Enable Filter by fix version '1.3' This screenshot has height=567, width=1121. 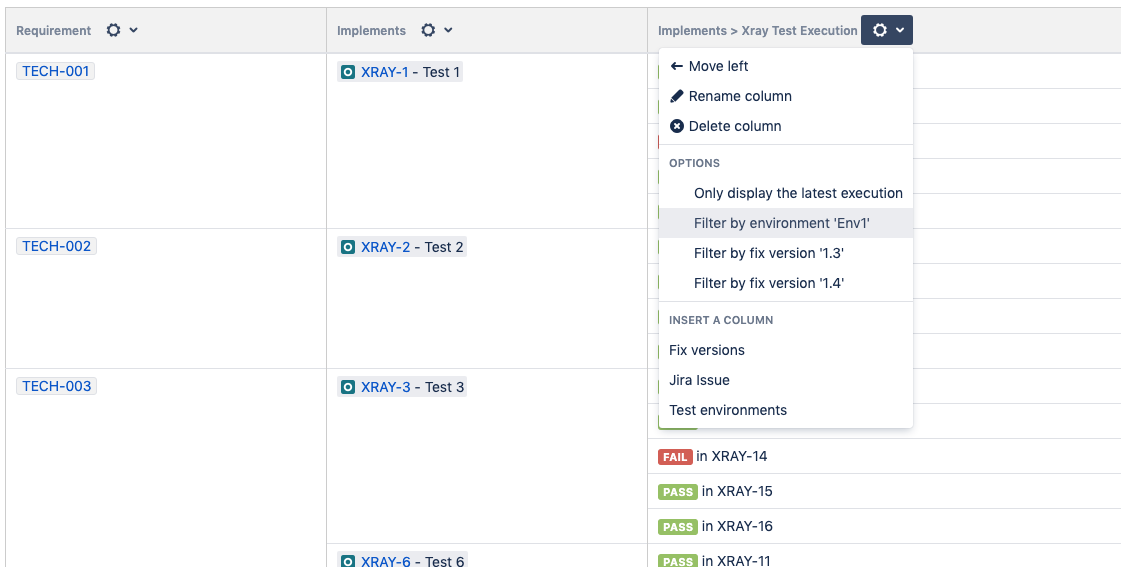coord(769,253)
